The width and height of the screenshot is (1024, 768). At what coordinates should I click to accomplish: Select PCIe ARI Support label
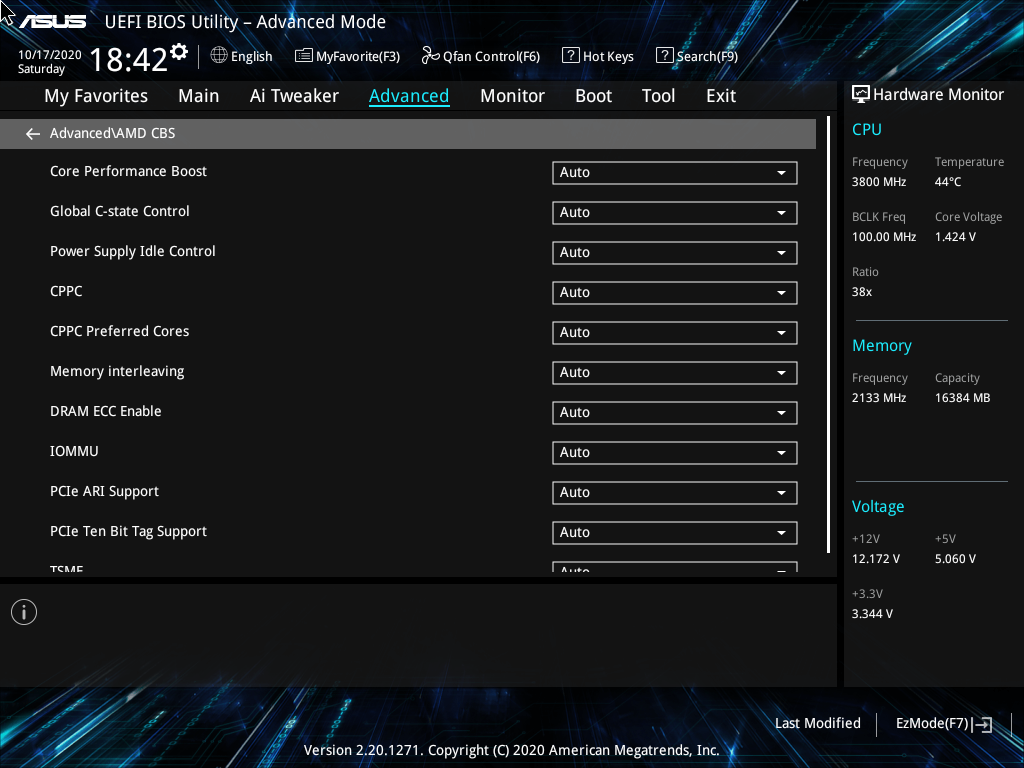104,492
